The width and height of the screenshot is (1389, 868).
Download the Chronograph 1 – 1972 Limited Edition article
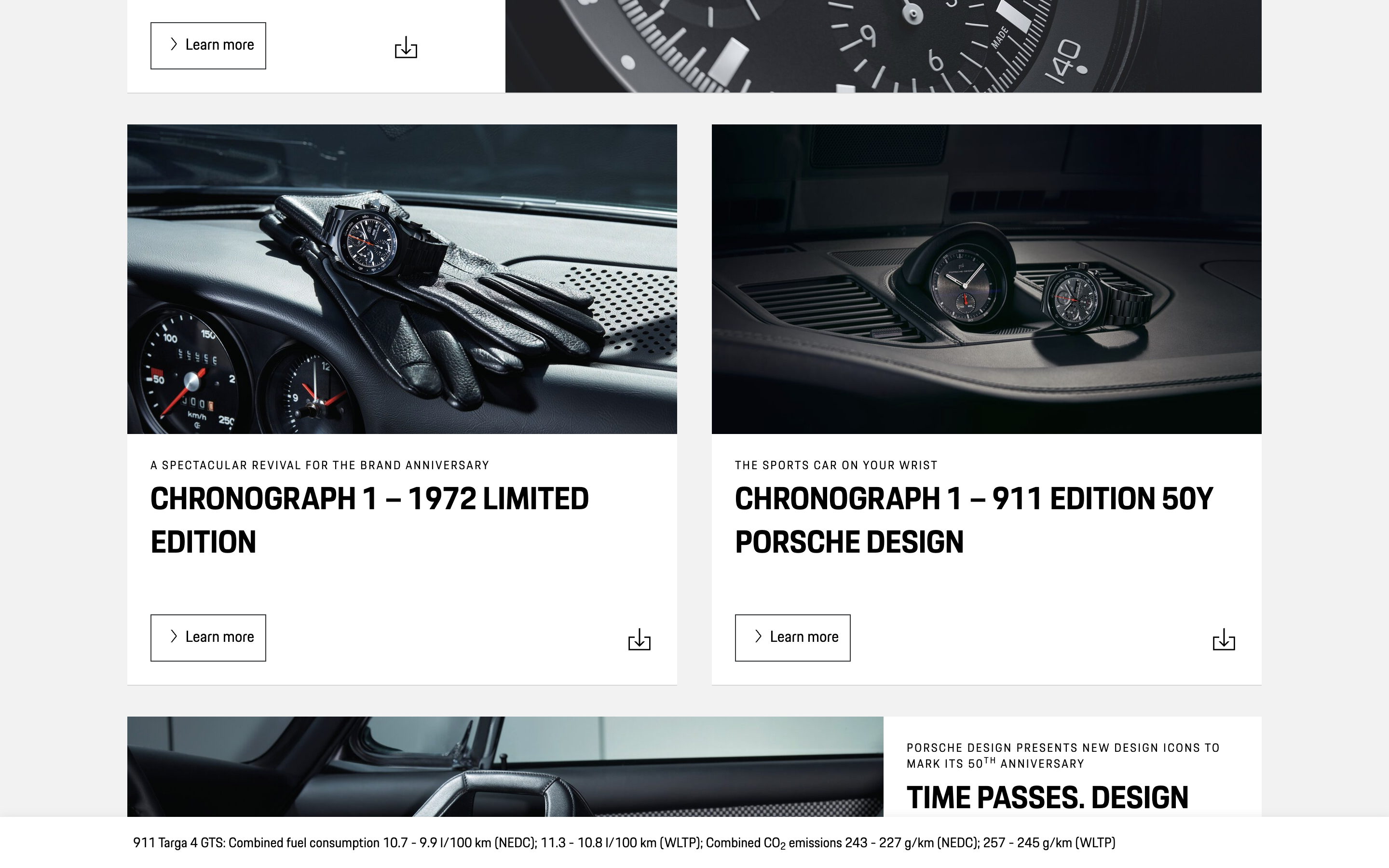tap(639, 639)
